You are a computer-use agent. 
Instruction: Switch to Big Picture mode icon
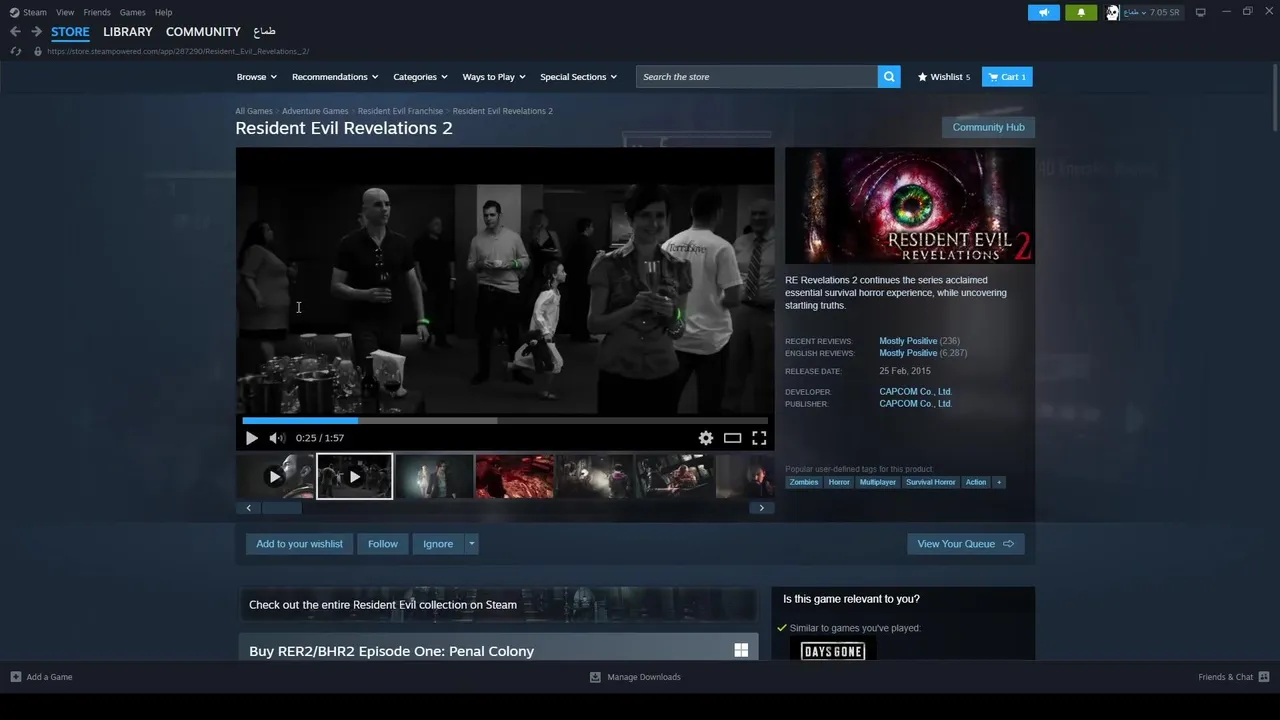pos(1200,12)
